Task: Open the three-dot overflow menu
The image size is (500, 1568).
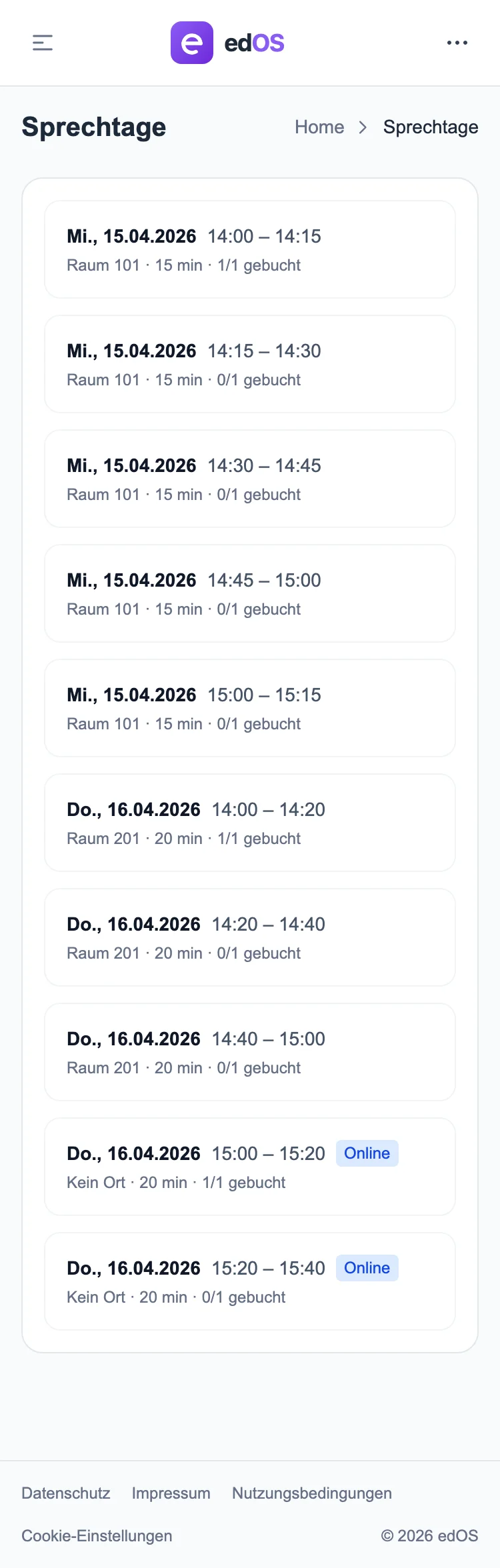Action: 457,43
